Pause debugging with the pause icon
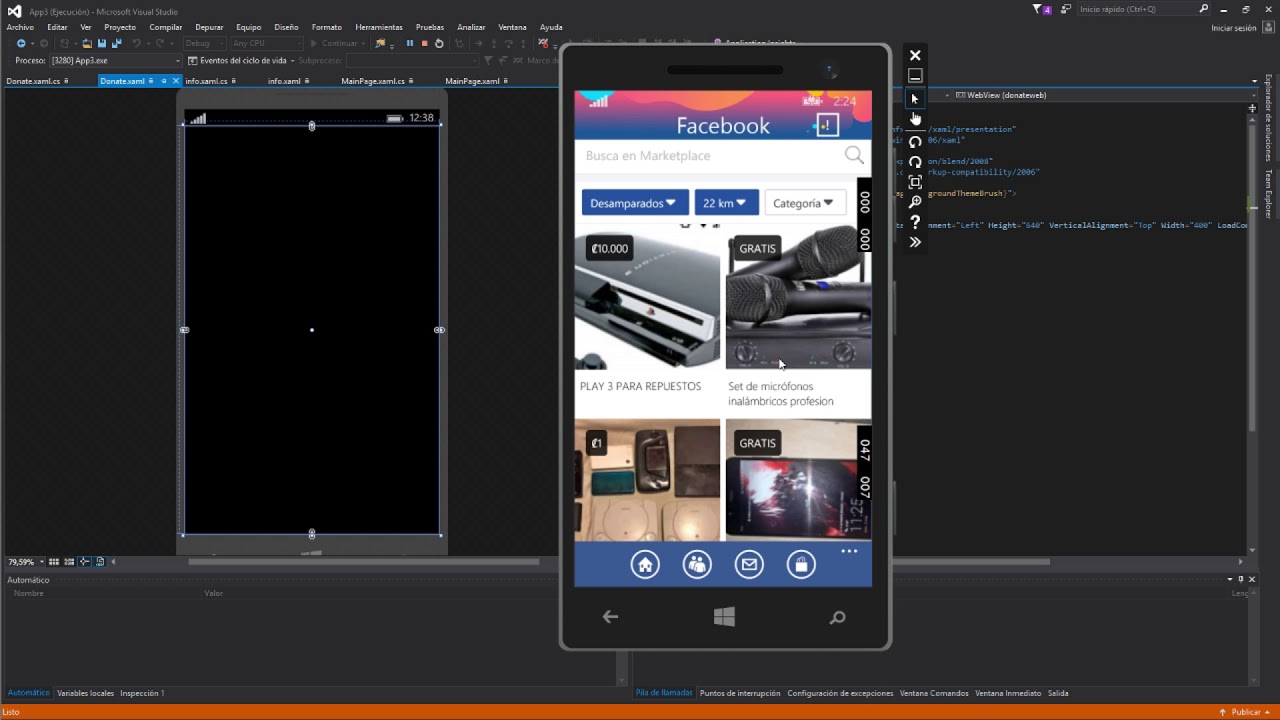 409,43
